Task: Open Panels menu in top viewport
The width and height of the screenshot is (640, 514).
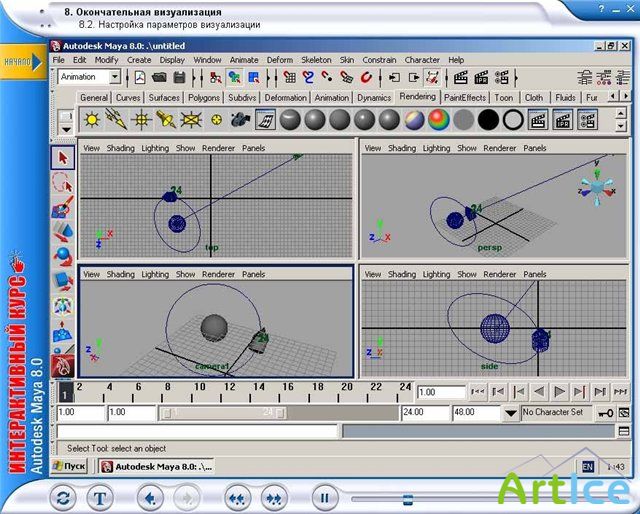Action: (x=253, y=148)
